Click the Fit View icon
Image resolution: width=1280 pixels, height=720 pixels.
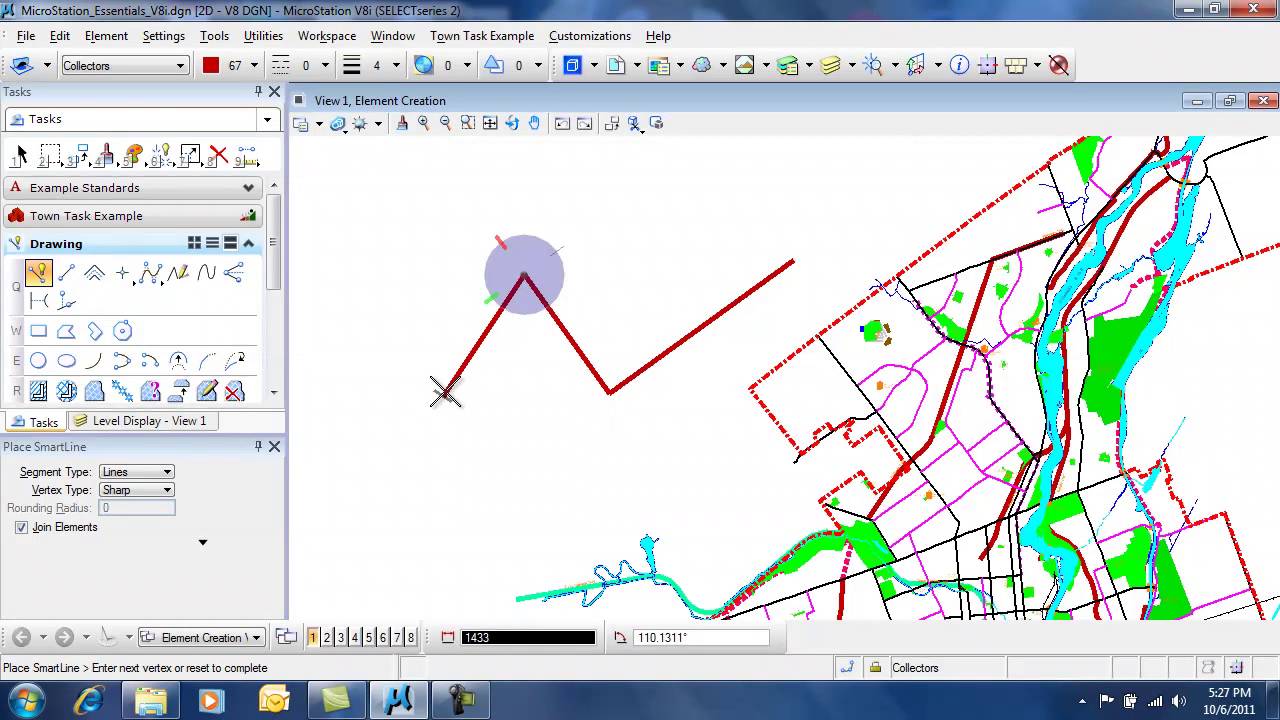click(490, 123)
